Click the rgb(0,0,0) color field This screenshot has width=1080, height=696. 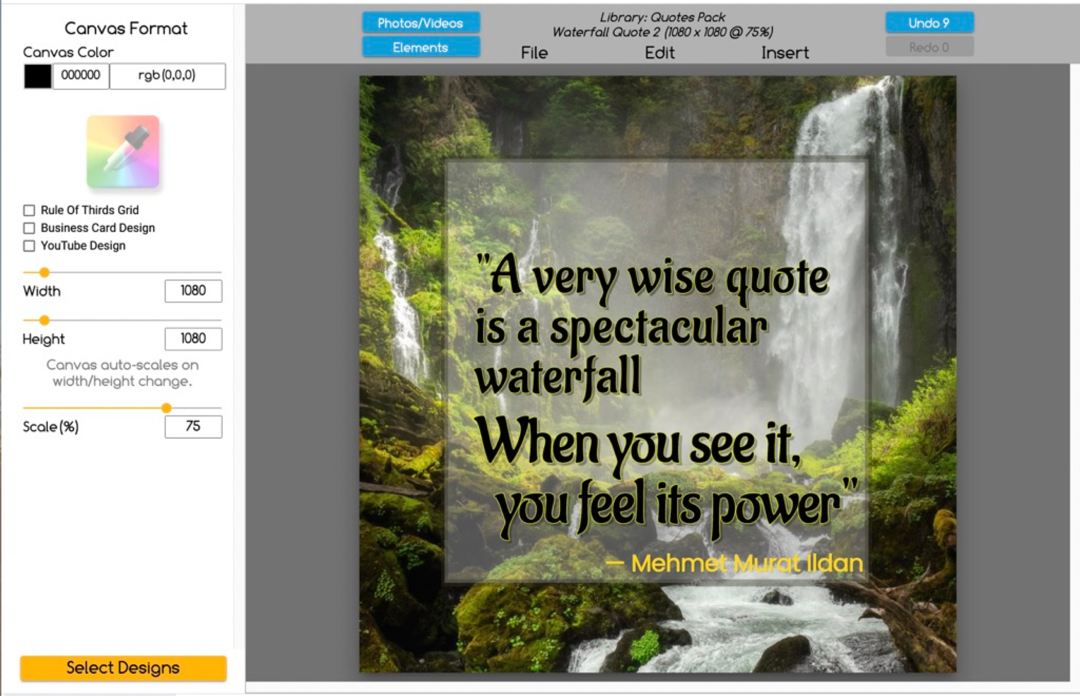click(167, 76)
